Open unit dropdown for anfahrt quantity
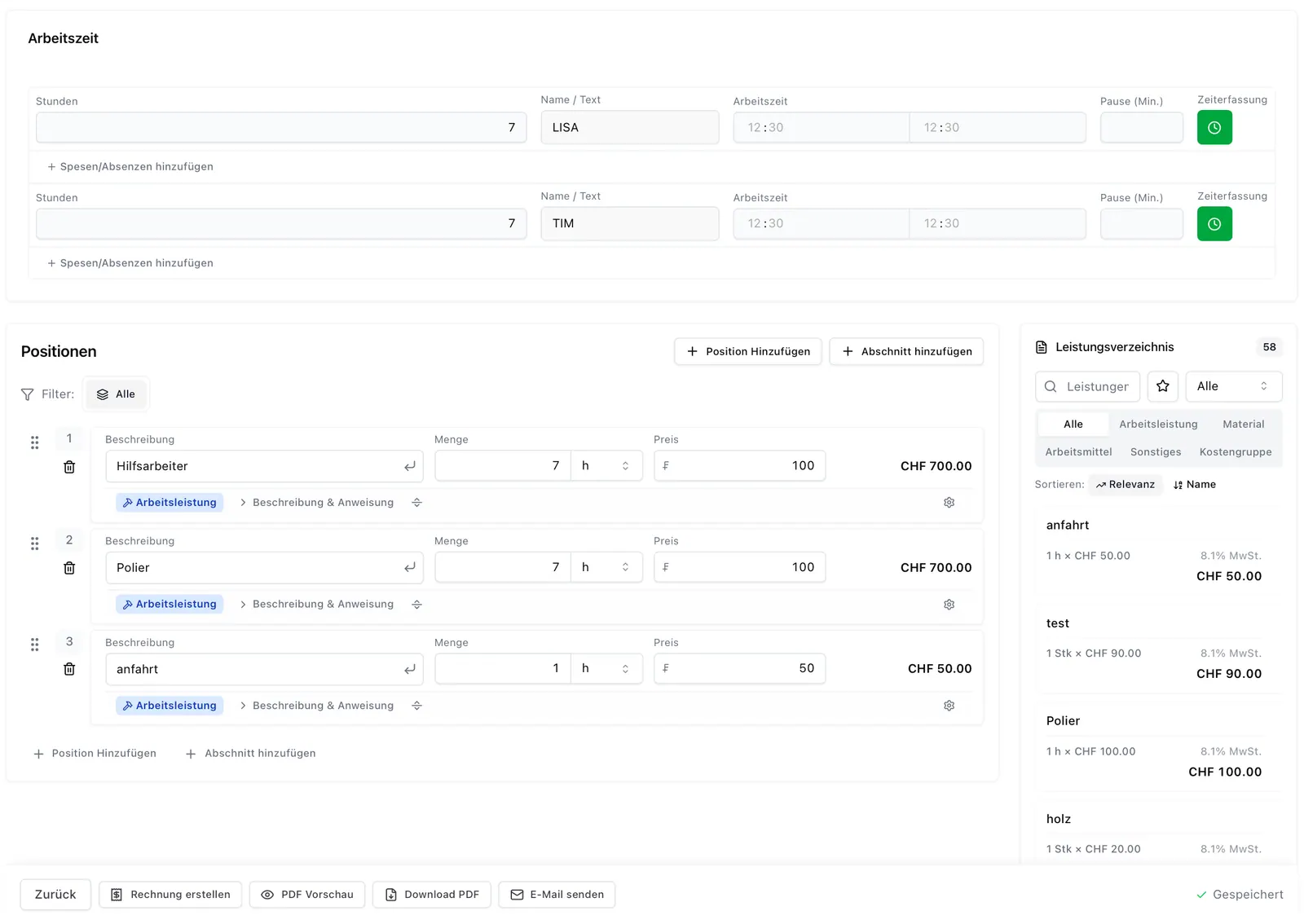This screenshot has width=1304, height=924. click(606, 669)
